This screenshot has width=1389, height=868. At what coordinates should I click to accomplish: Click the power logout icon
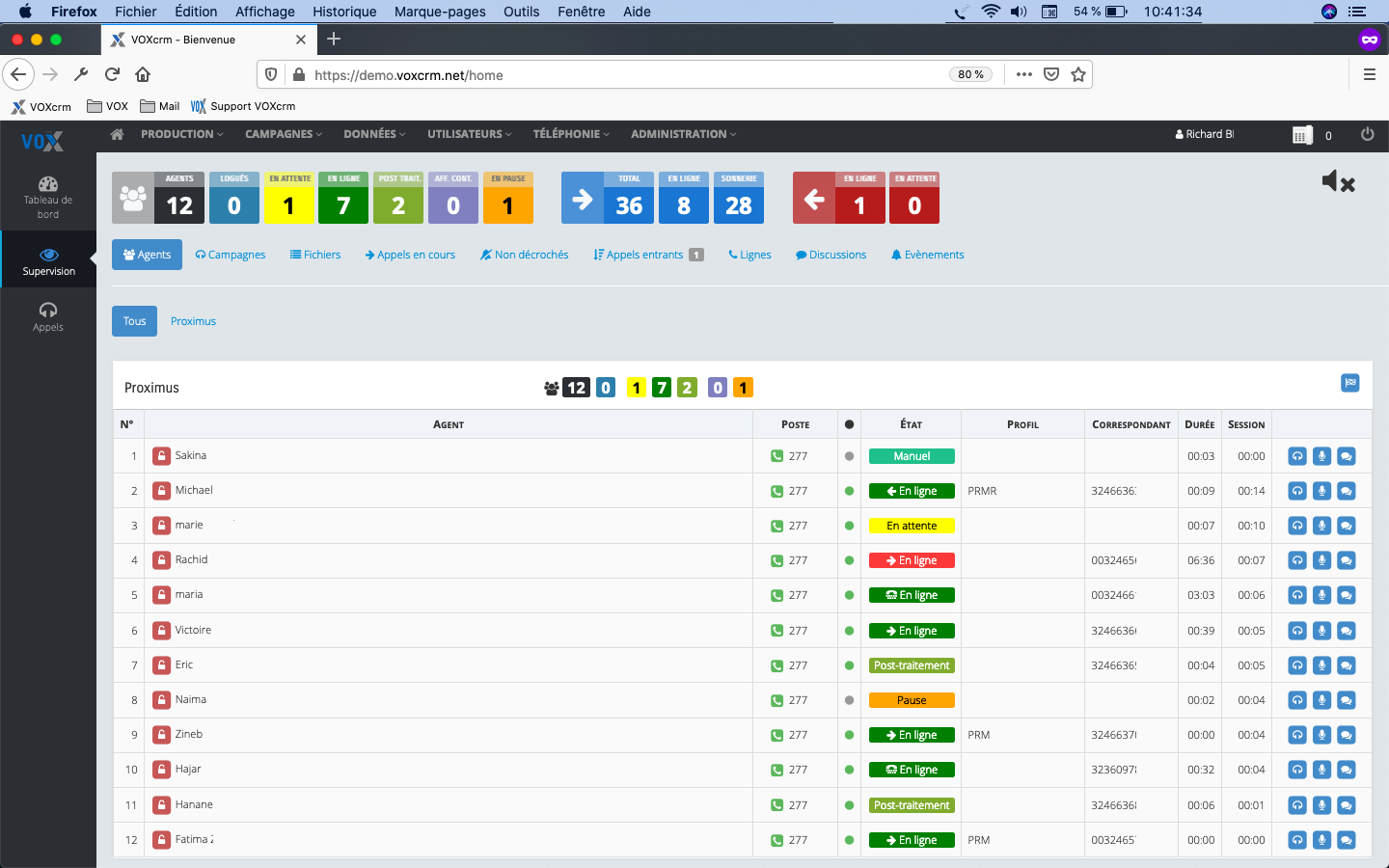point(1367,134)
